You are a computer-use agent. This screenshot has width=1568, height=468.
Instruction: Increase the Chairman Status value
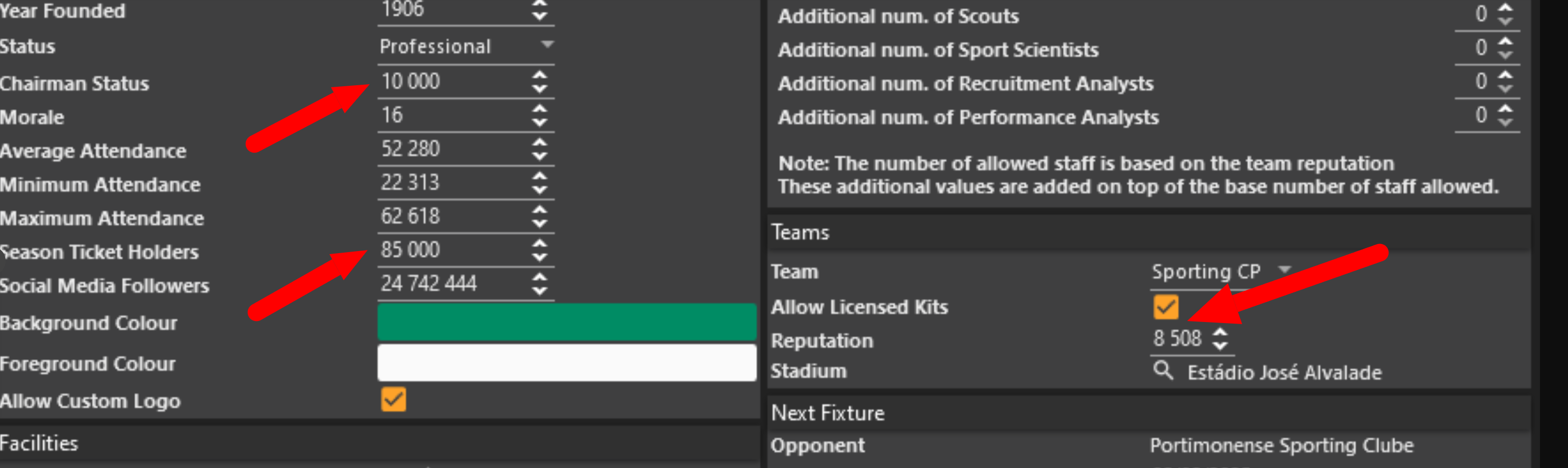tap(540, 75)
